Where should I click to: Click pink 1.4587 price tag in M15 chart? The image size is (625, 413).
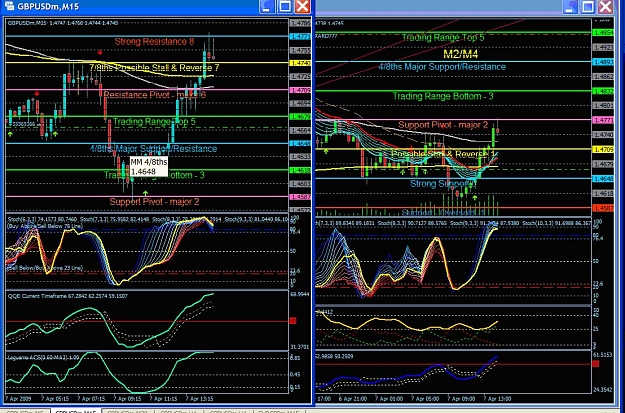(x=300, y=197)
